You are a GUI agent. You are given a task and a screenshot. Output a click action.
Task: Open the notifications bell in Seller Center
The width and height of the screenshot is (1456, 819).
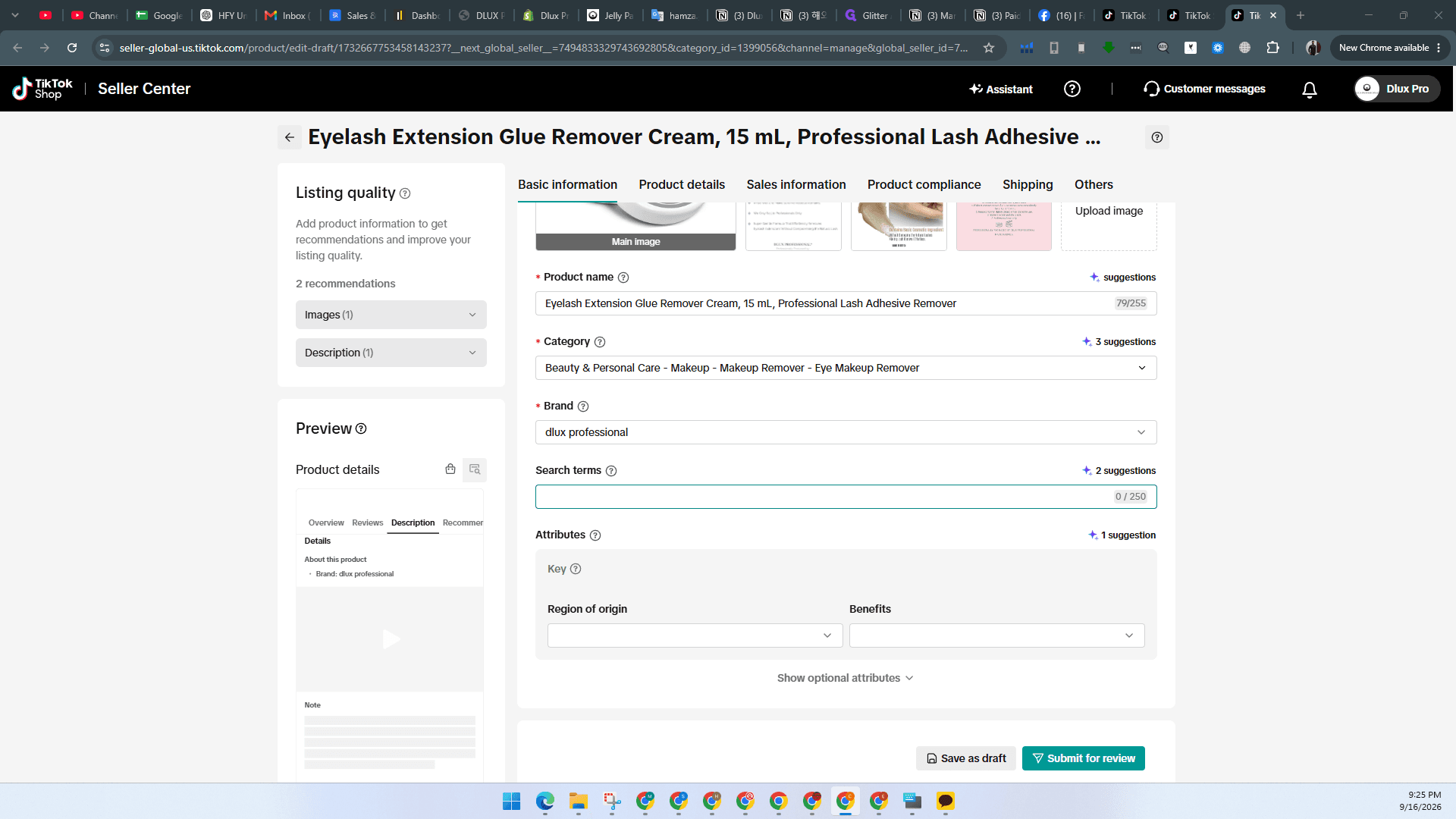1310,89
